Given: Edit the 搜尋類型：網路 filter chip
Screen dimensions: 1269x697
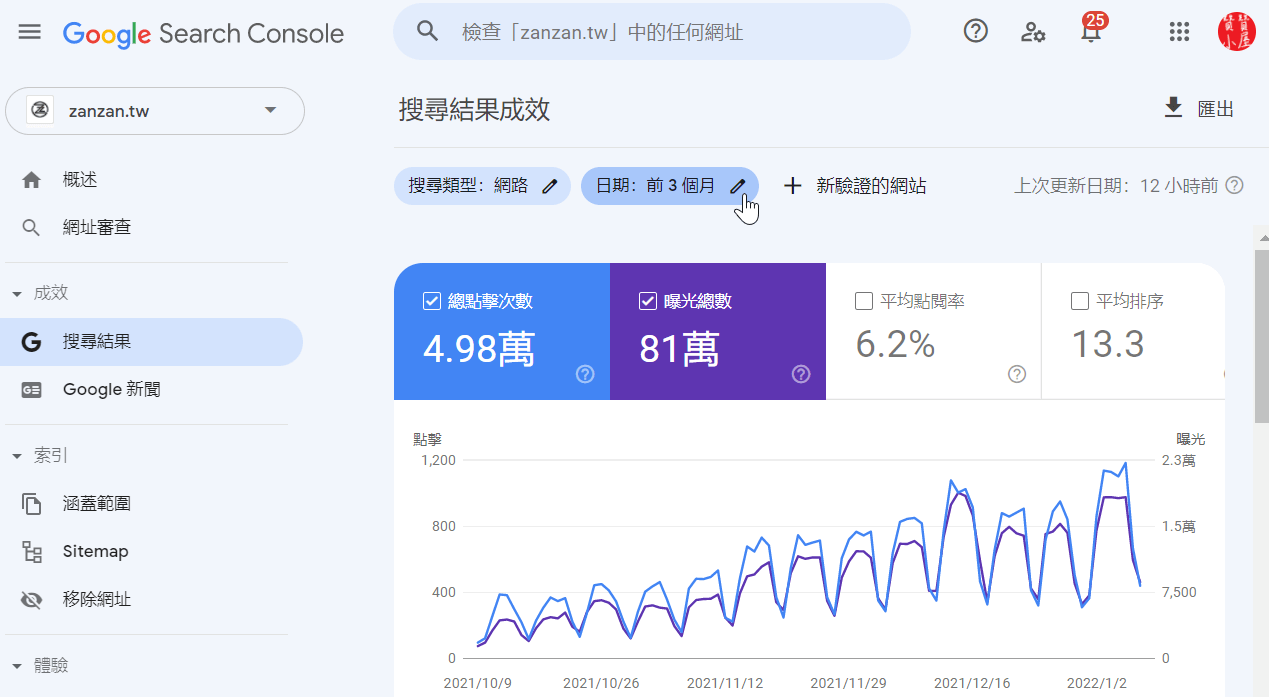Looking at the screenshot, I should pyautogui.click(x=482, y=186).
